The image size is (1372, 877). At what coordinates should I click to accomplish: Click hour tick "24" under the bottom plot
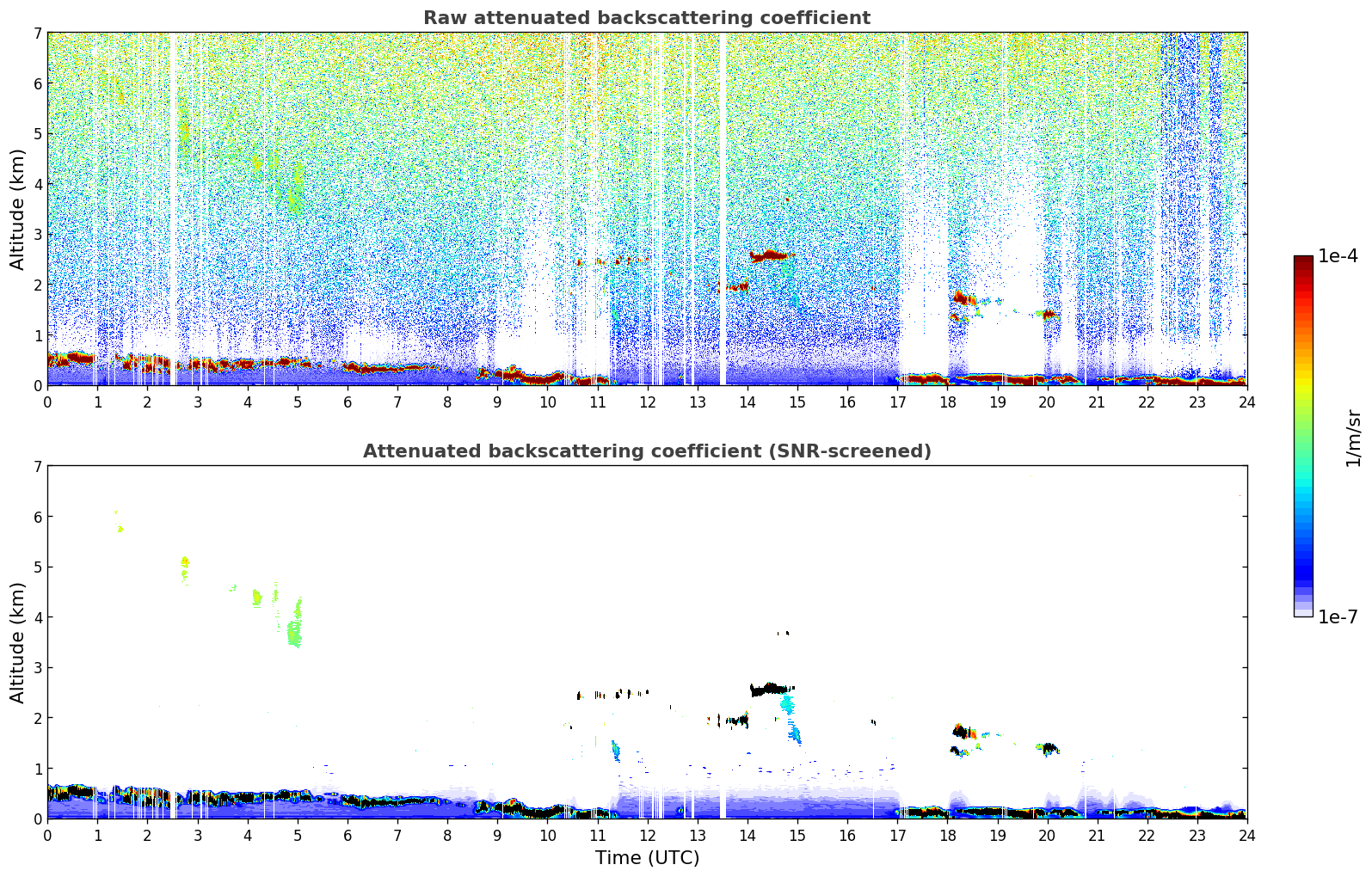click(x=1246, y=835)
